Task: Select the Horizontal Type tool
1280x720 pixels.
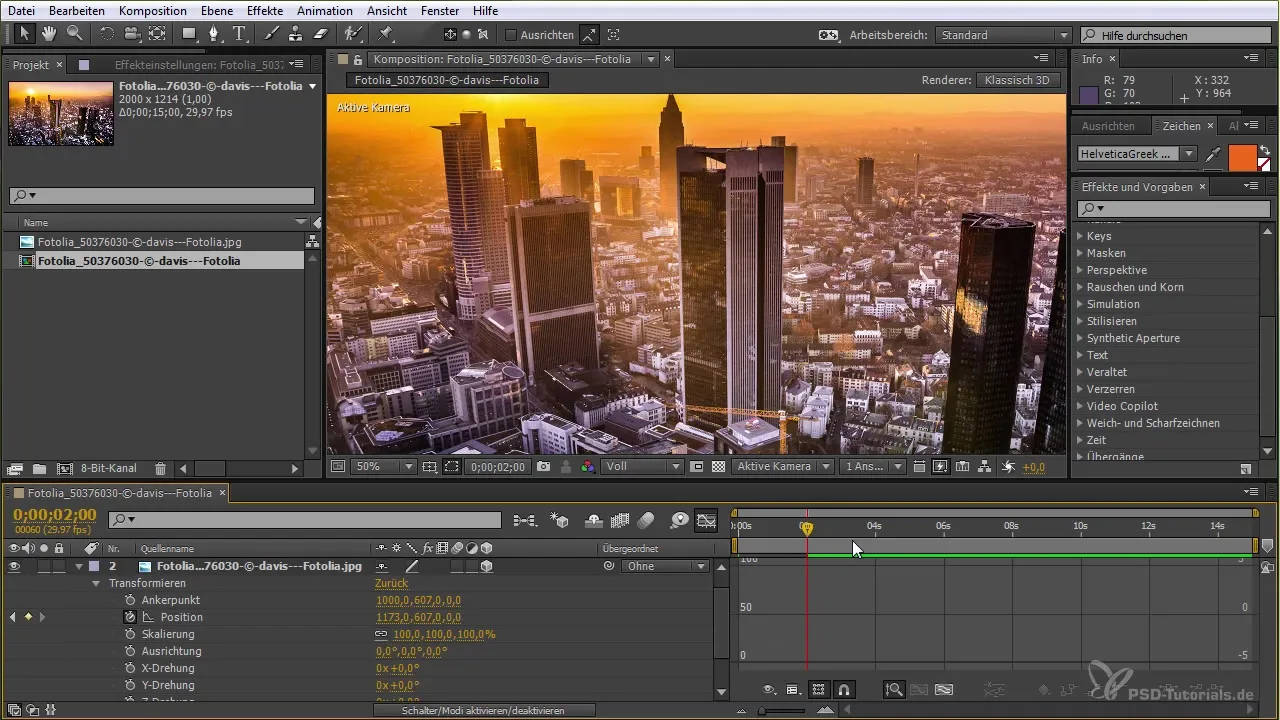Action: point(239,33)
